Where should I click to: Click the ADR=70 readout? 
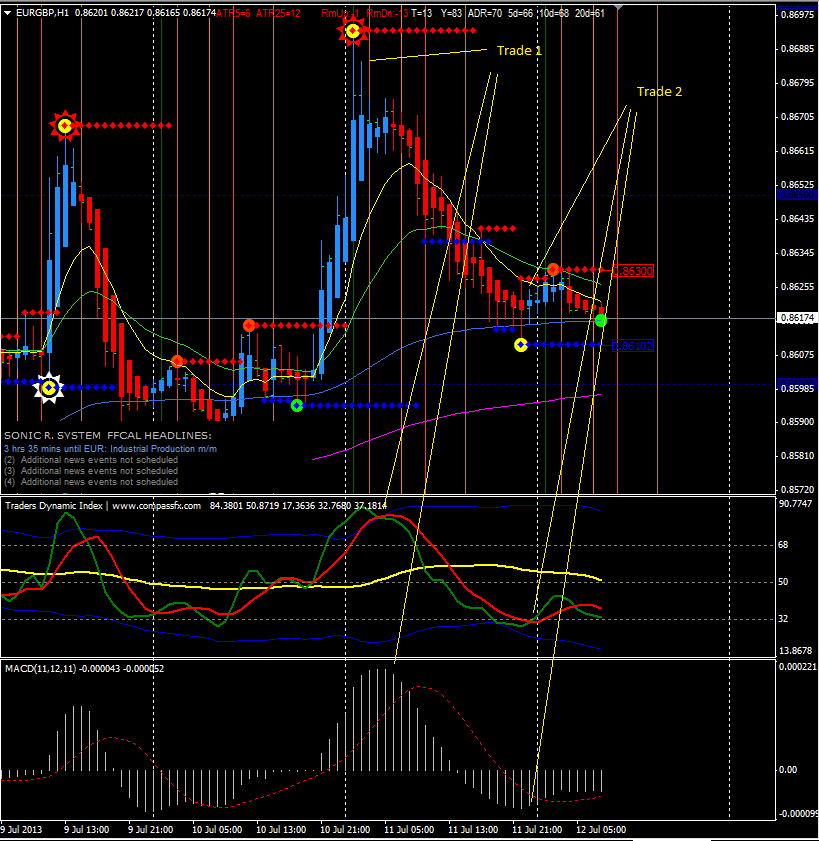coord(485,13)
